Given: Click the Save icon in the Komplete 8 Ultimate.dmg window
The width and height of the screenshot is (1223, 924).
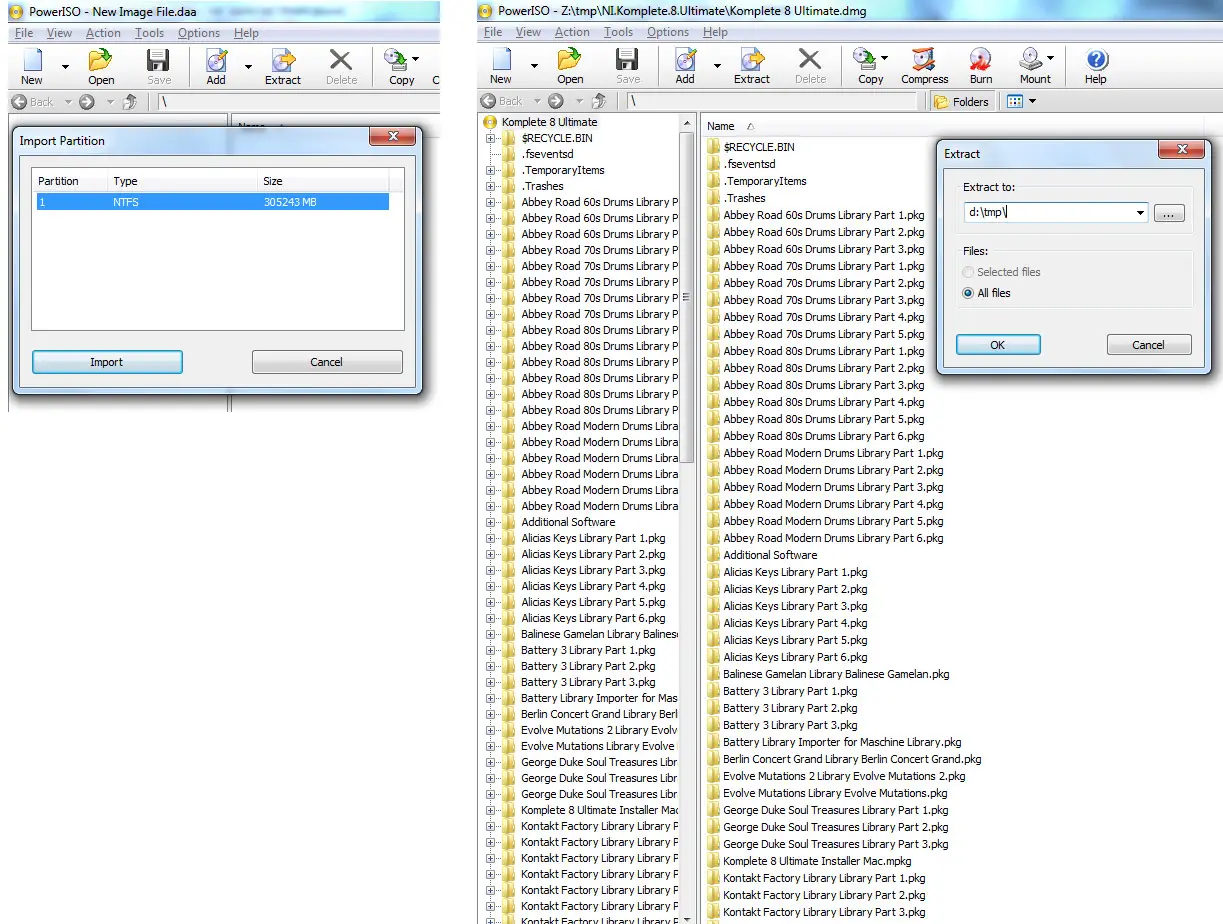Looking at the screenshot, I should point(628,66).
